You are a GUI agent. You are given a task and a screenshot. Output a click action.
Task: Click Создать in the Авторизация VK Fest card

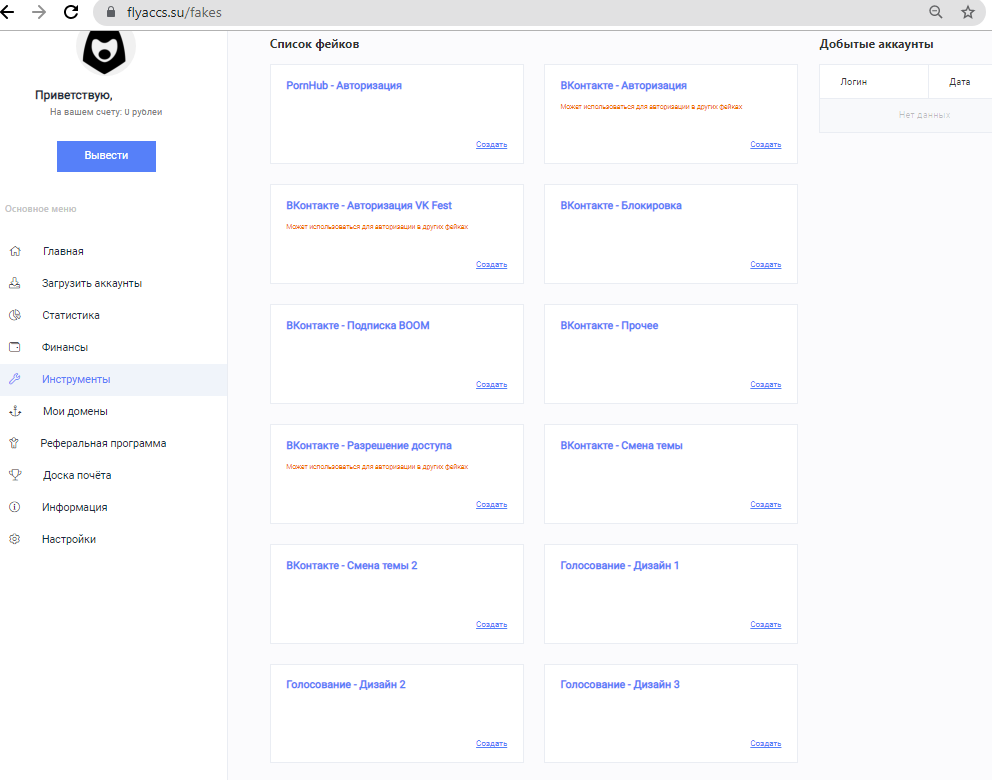coord(492,265)
